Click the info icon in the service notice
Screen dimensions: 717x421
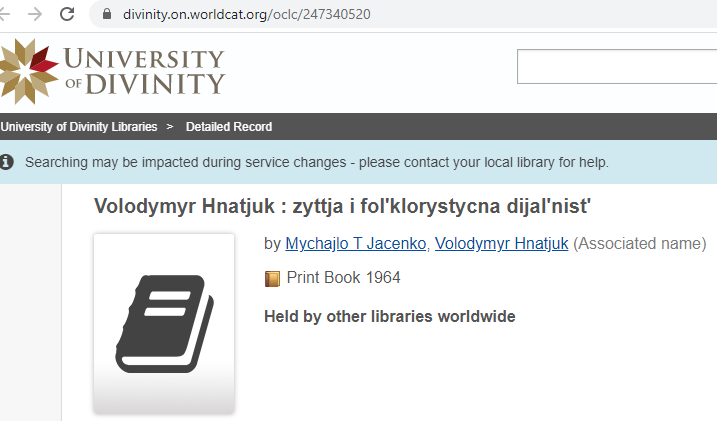[7, 162]
